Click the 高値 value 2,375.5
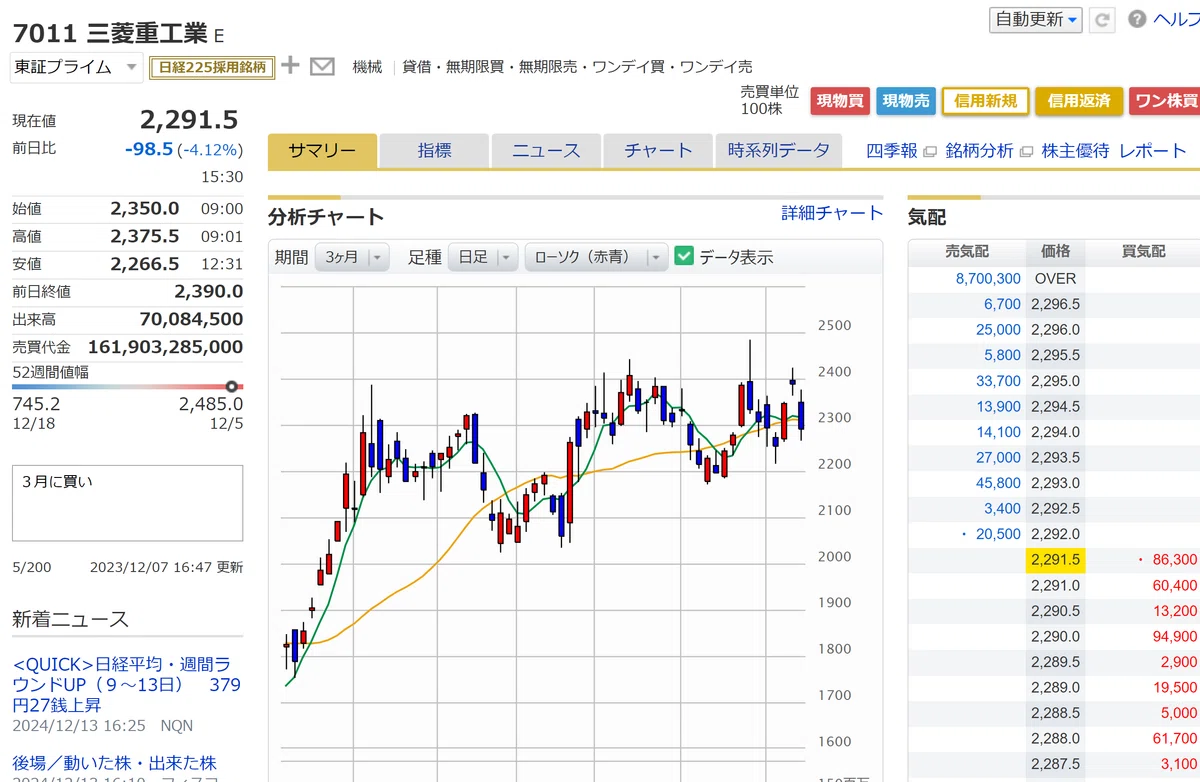Image resolution: width=1200 pixels, height=782 pixels. [x=145, y=236]
